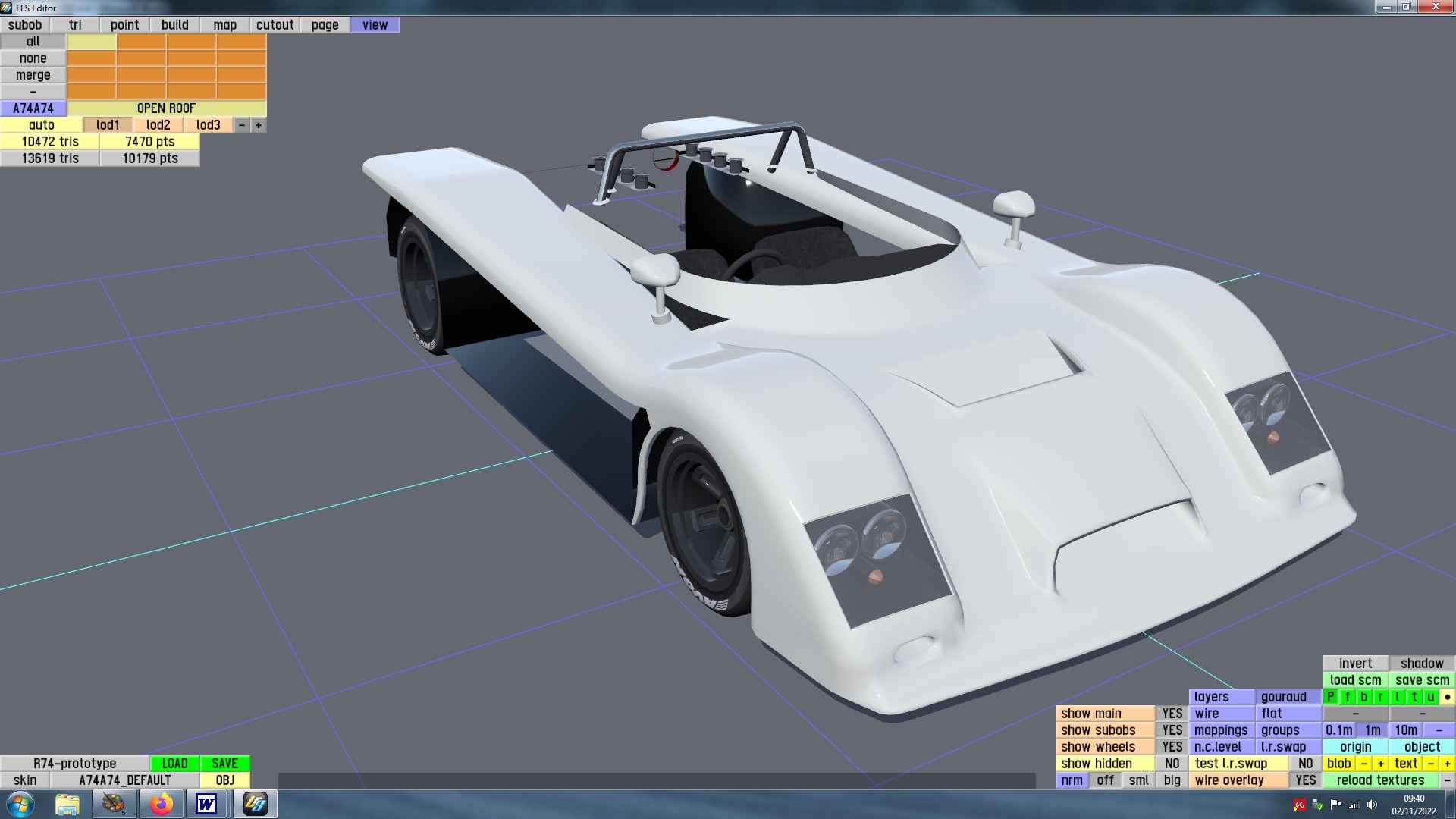Image resolution: width=1456 pixels, height=819 pixels.
Task: Toggle the show wheels YES button
Action: 1172,747
